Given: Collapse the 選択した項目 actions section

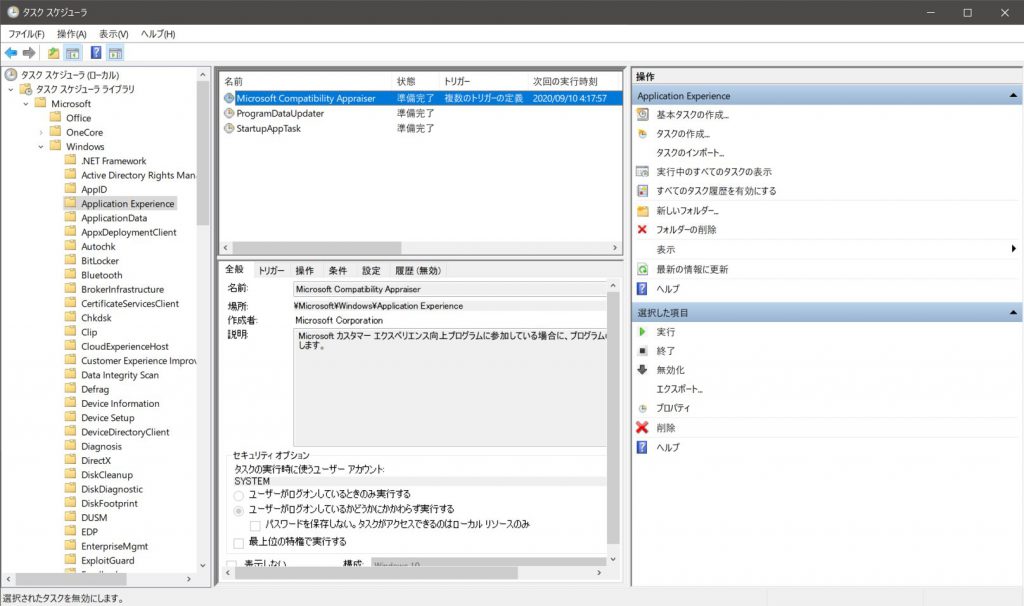Looking at the screenshot, I should coord(1013,313).
